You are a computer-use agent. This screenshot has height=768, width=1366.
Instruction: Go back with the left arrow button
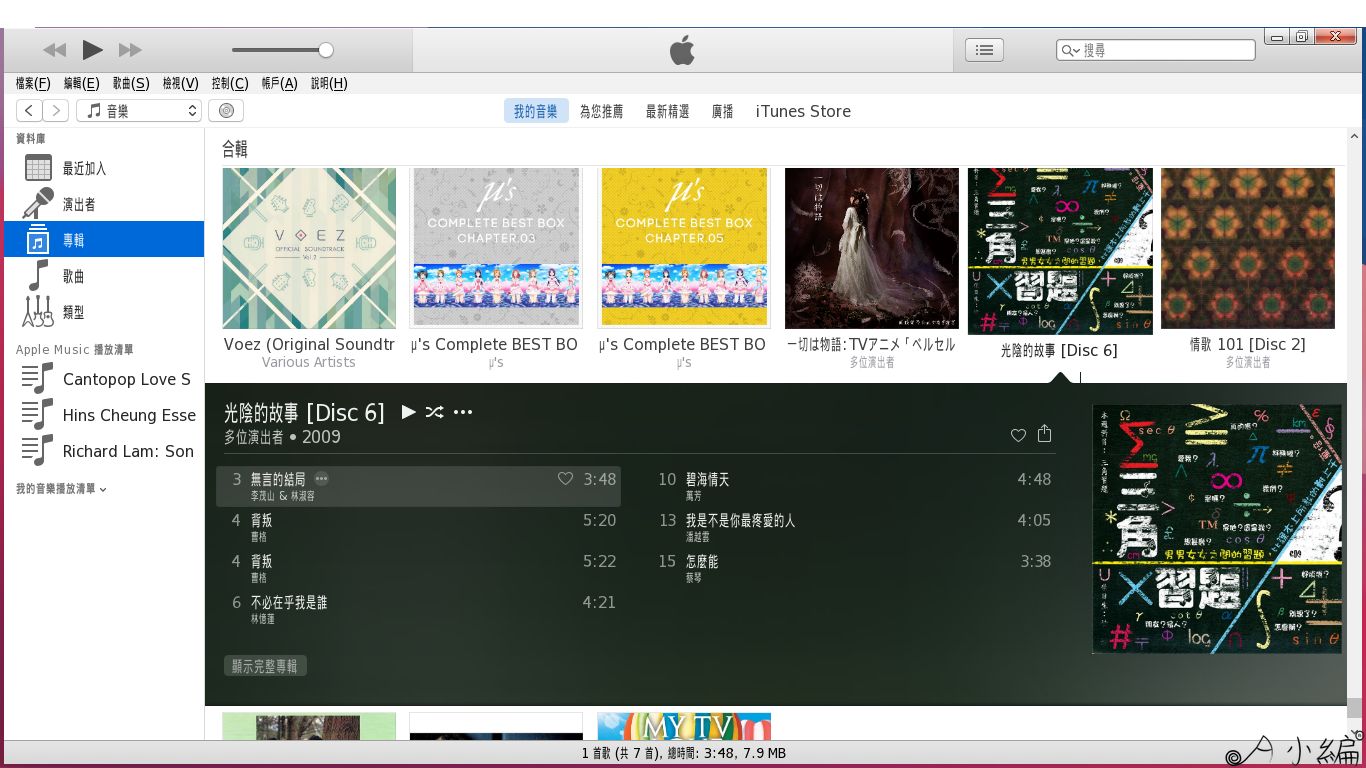click(x=30, y=111)
